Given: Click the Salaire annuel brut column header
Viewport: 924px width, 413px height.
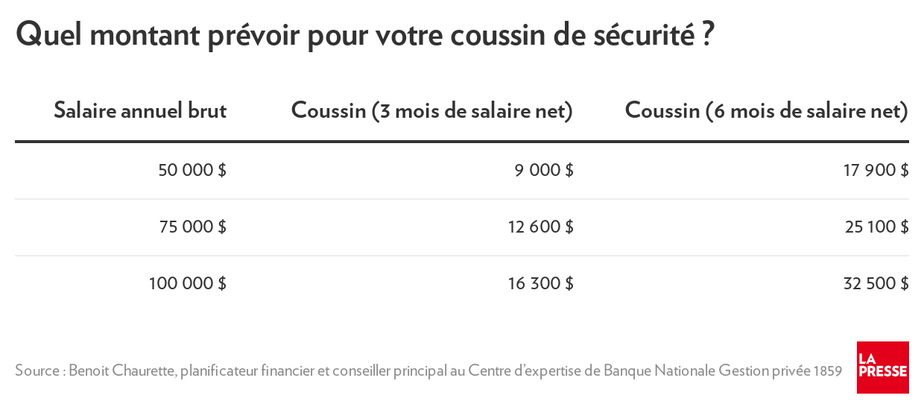Looking at the screenshot, I should click(140, 111).
